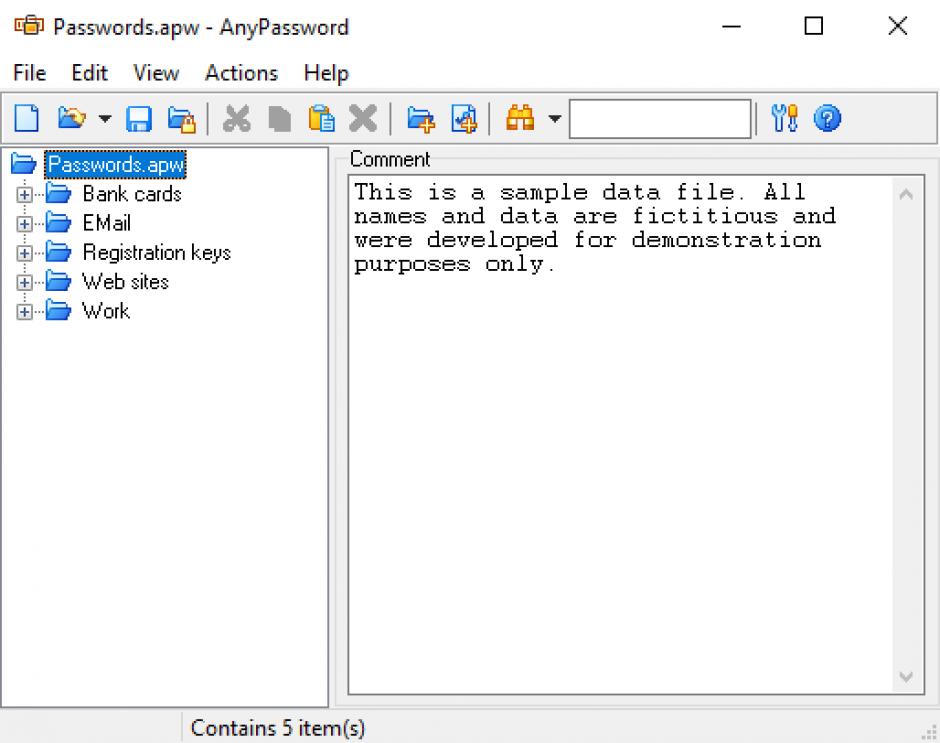Click the AnyPassword title bar app icon
The height and width of the screenshot is (743, 940).
(29, 26)
